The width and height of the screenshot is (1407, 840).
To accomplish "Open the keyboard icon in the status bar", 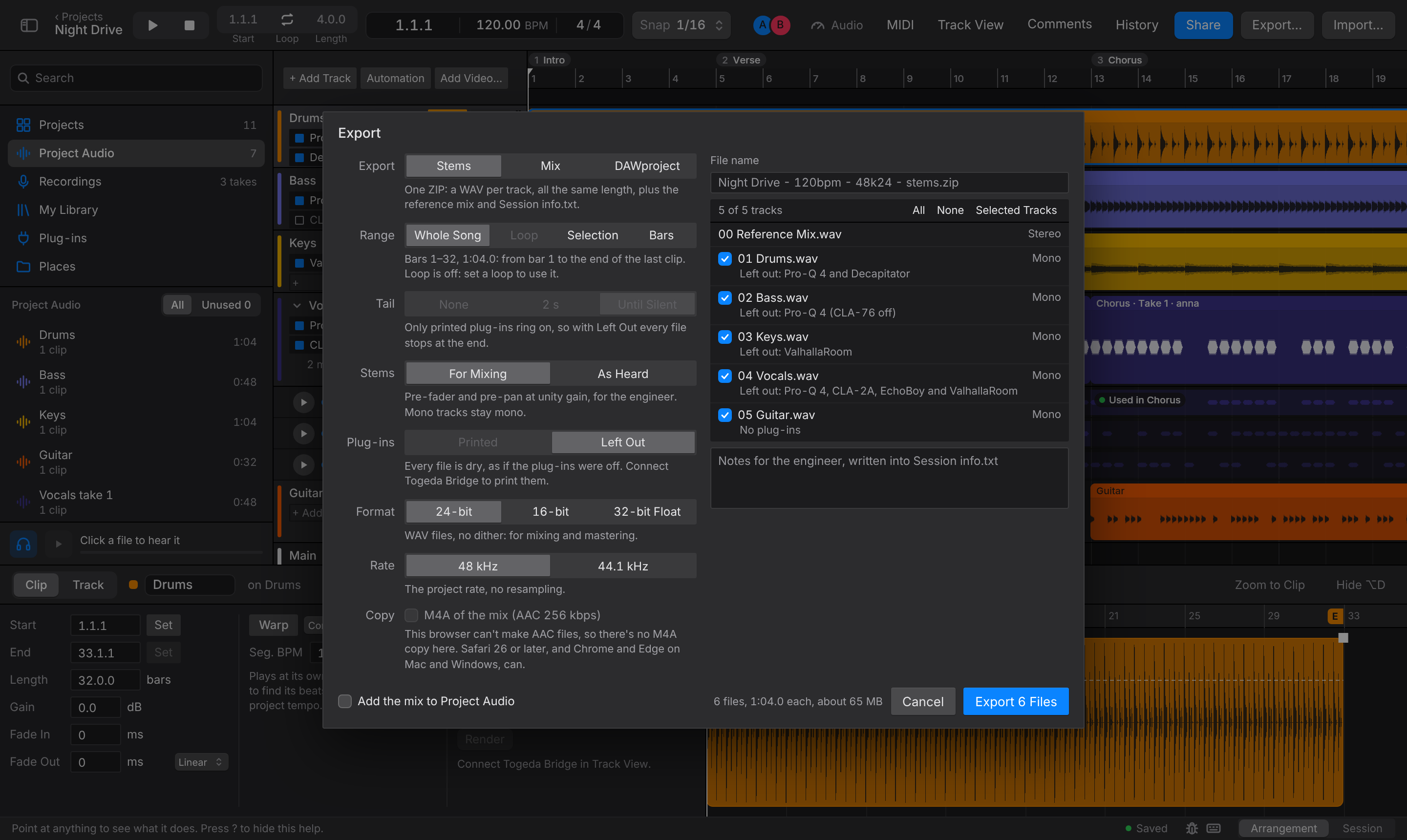I will tap(1214, 829).
